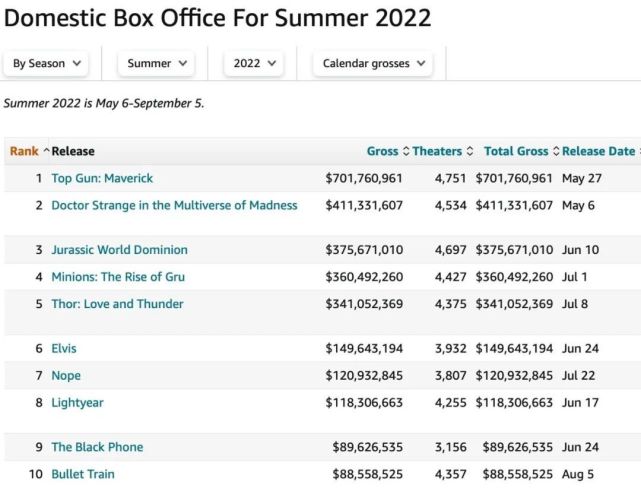Open the 2022 year dropdown
Screen dimensions: 641x501
[254, 63]
